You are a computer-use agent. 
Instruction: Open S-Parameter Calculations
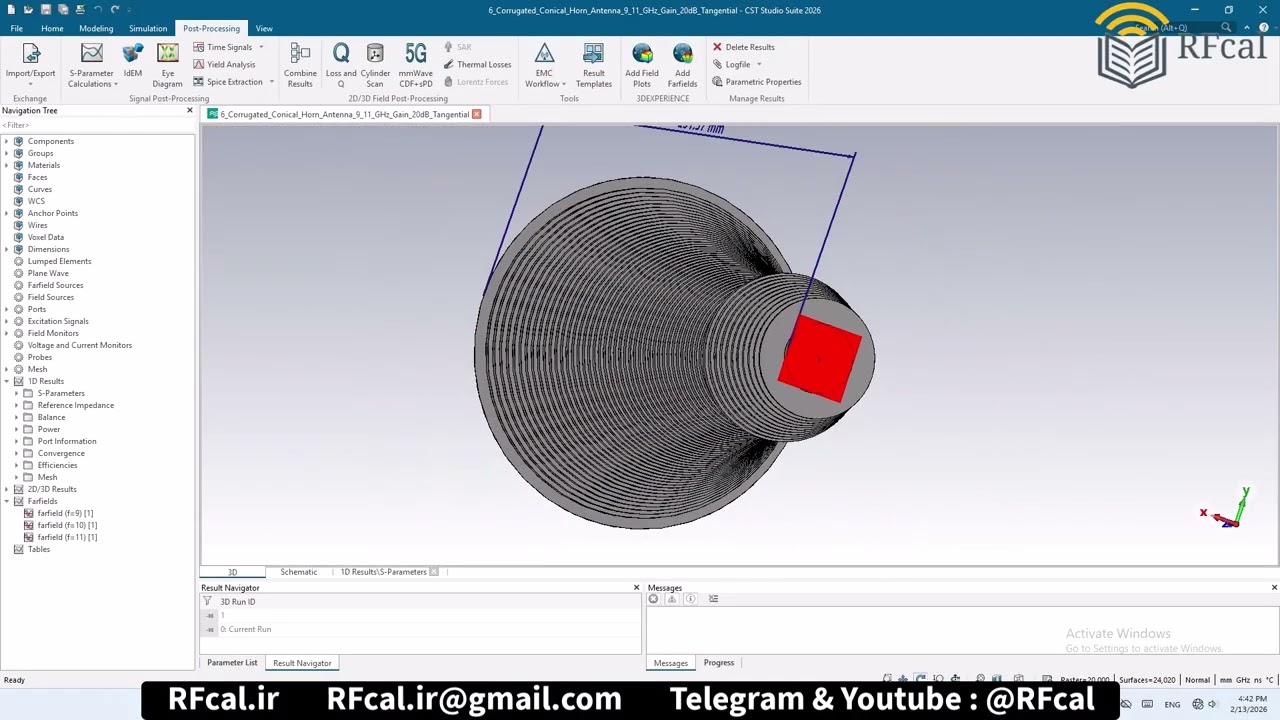[x=91, y=66]
